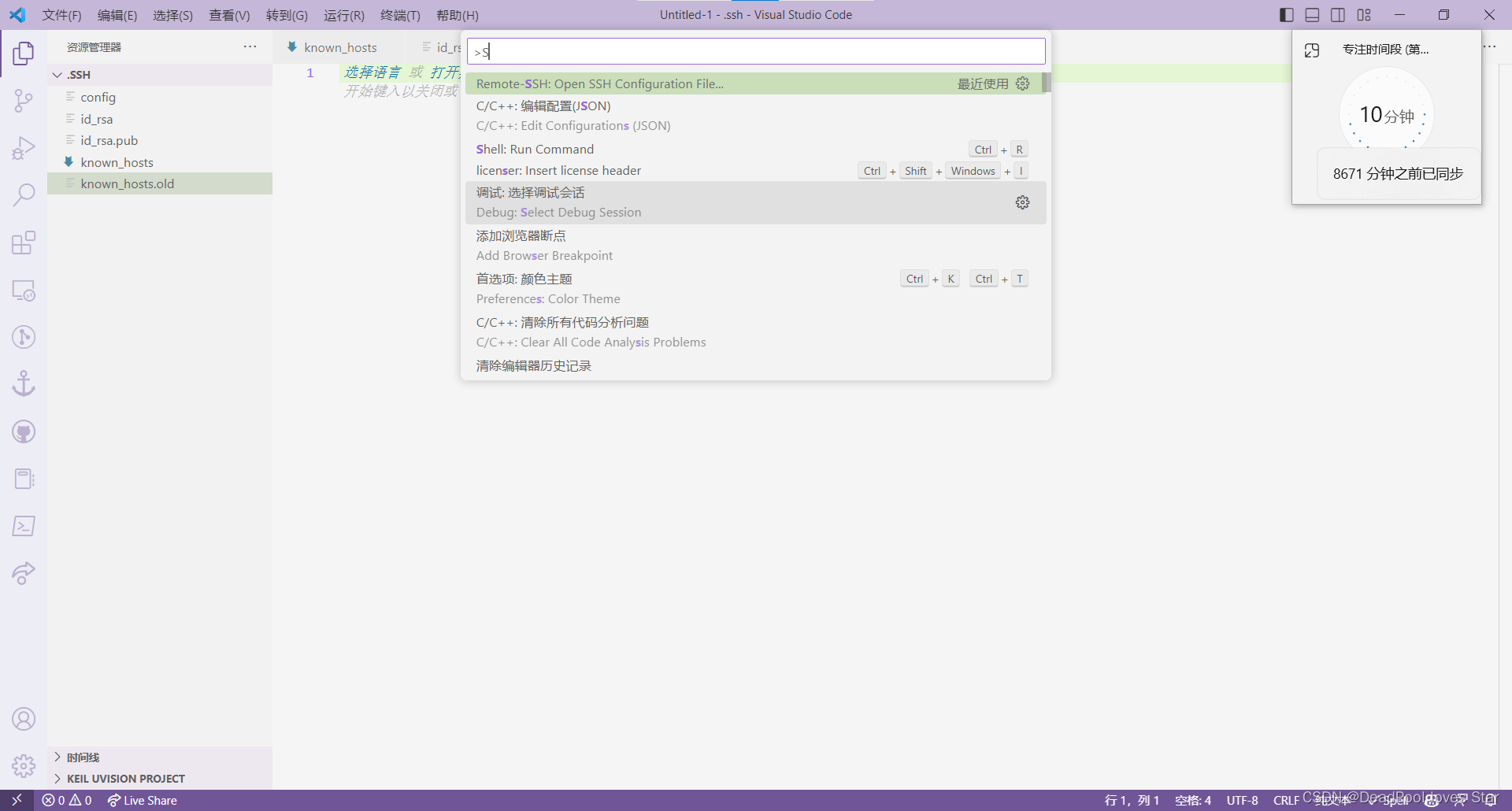Open the Remote Explorer view
The height and width of the screenshot is (811, 1512).
24,290
